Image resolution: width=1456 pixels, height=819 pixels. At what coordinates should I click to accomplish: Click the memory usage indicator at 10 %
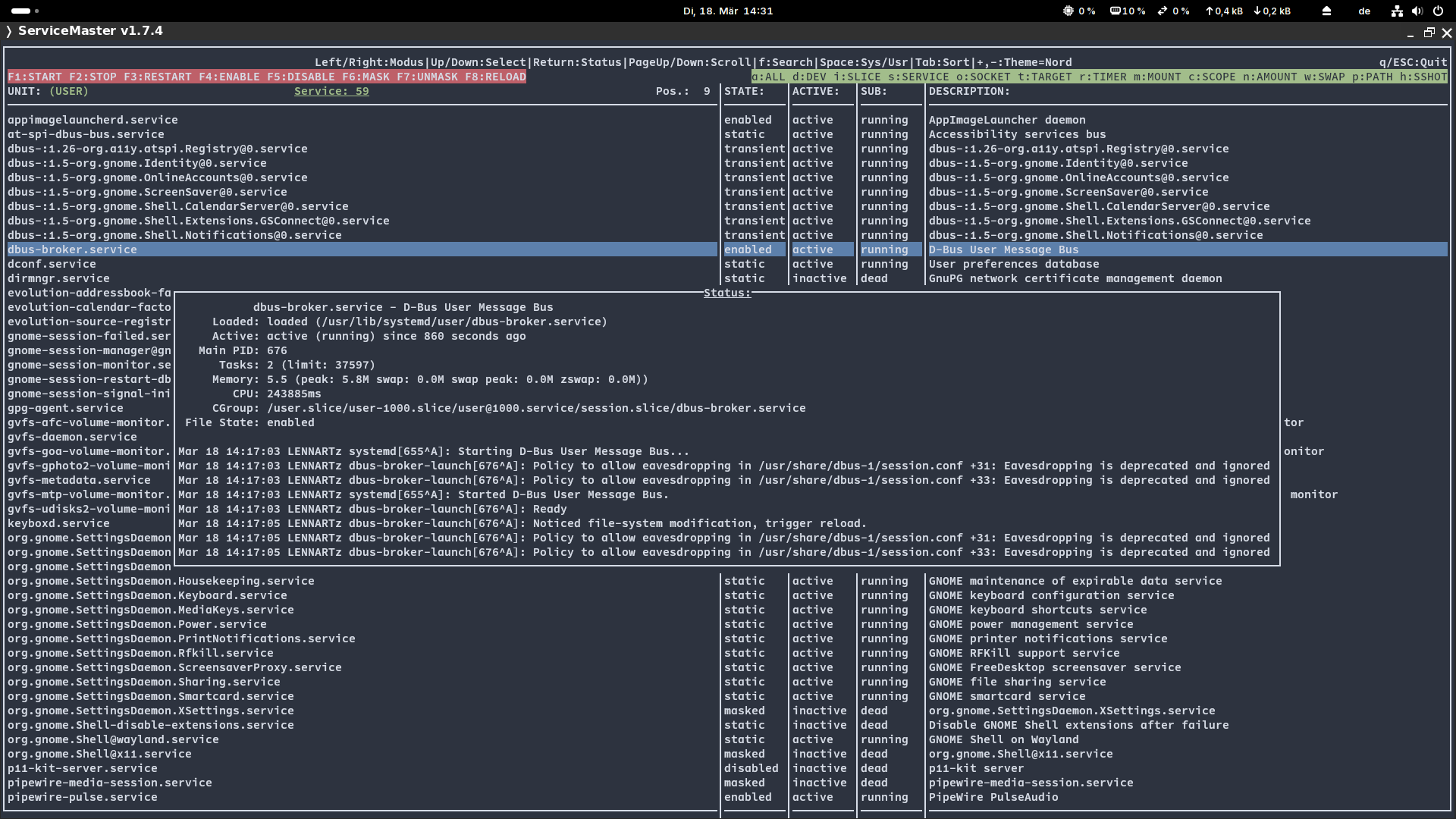tap(1128, 11)
